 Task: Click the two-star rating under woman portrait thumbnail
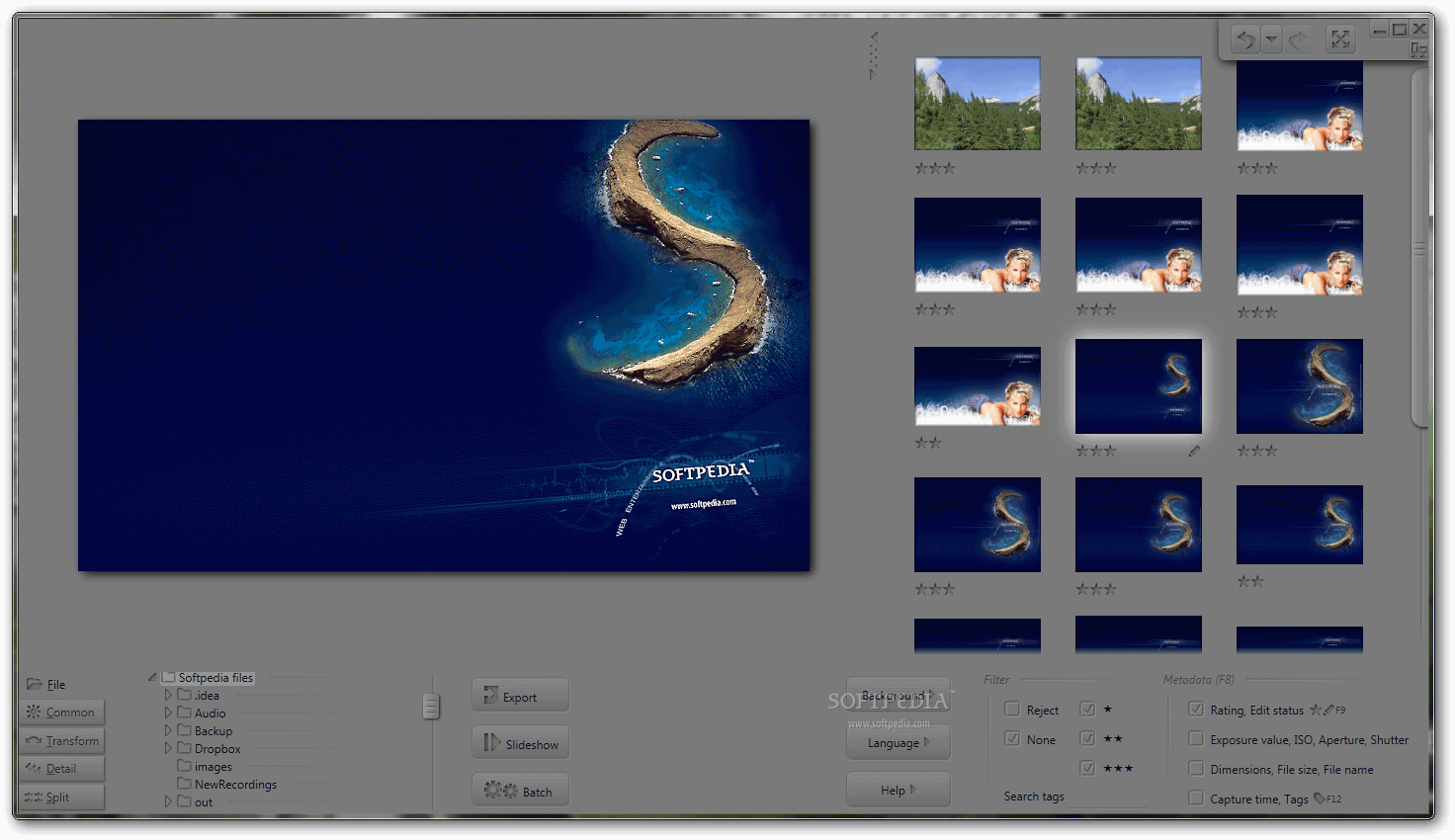[x=928, y=443]
